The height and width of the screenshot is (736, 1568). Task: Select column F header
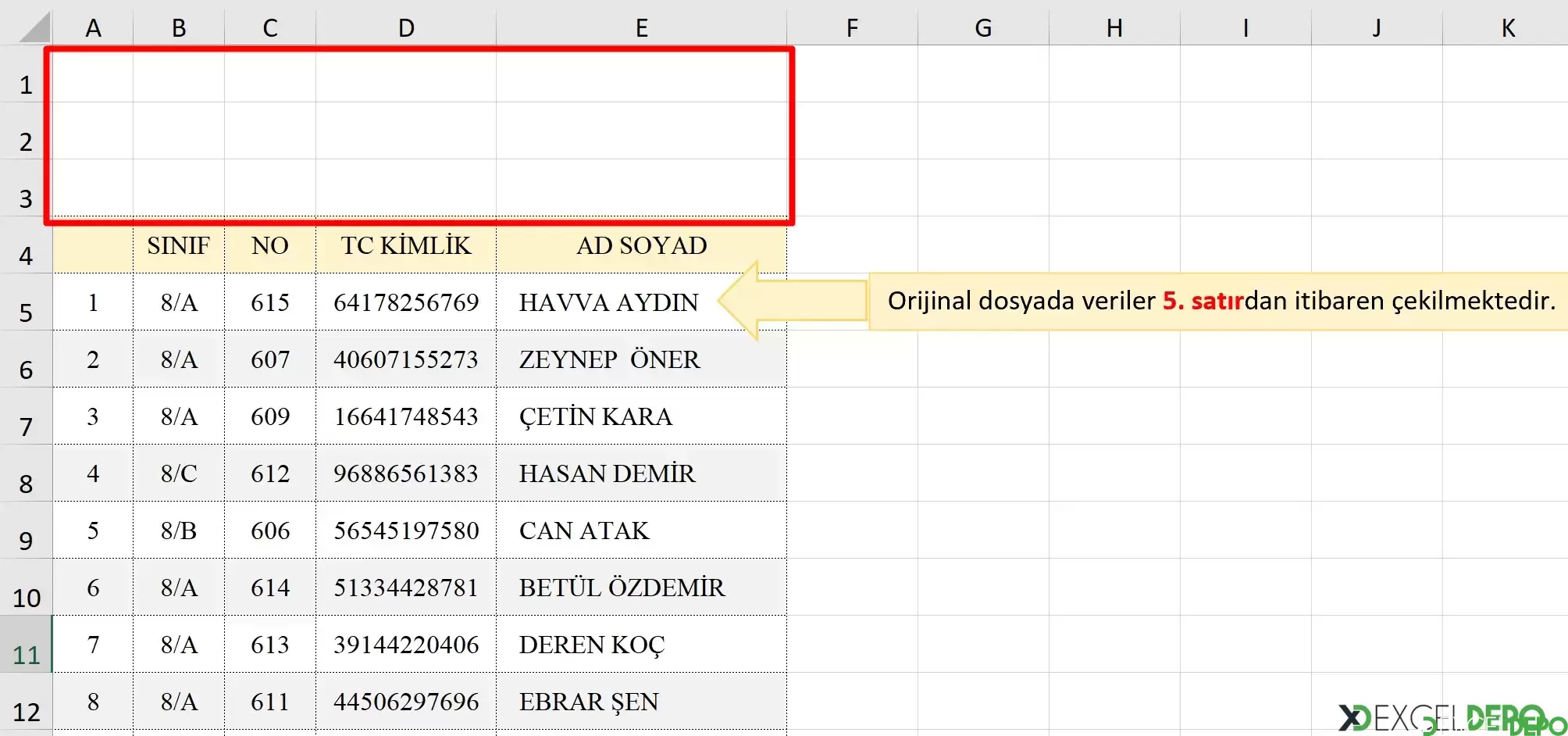click(852, 27)
